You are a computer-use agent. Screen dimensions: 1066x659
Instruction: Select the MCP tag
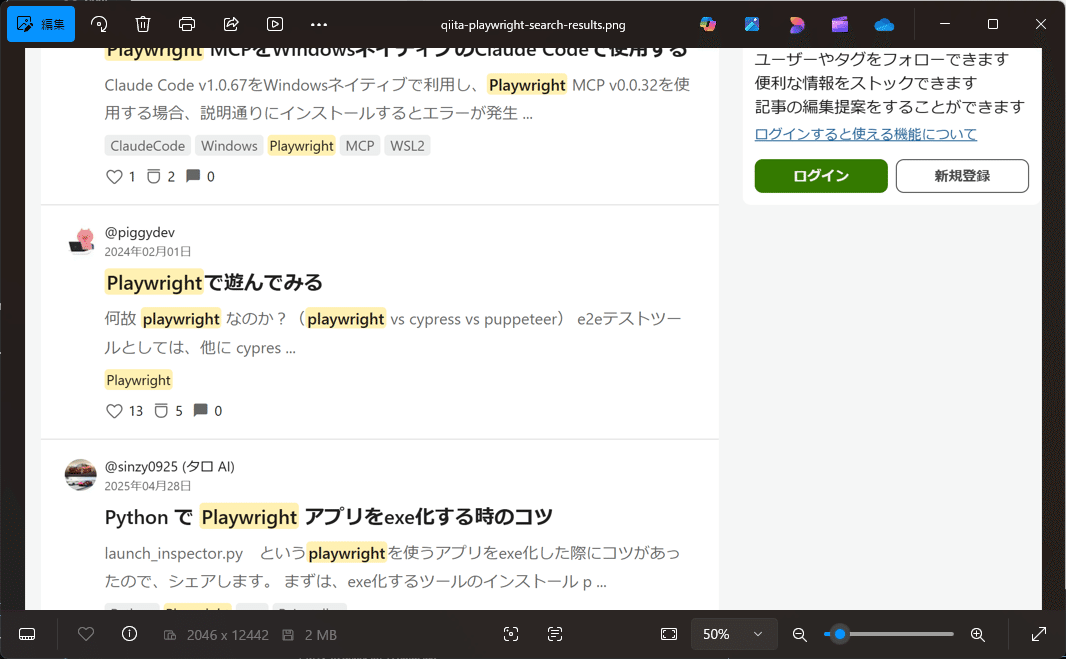(360, 146)
